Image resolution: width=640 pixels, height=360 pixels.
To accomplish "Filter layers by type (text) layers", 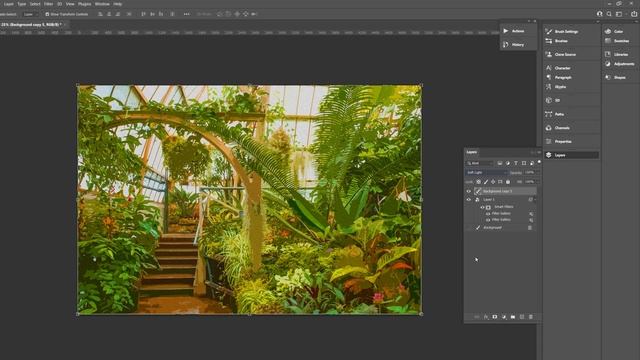I will pyautogui.click(x=516, y=163).
